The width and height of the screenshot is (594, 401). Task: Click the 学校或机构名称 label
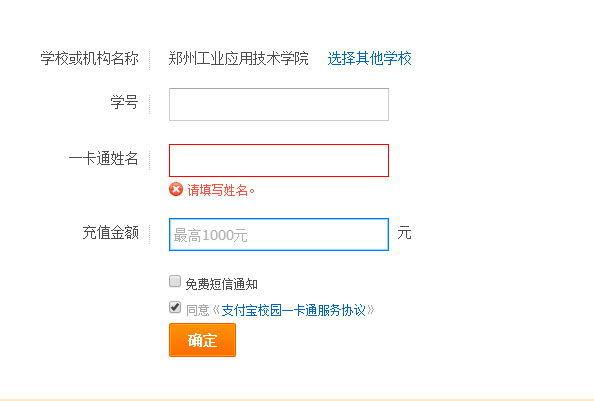click(89, 59)
